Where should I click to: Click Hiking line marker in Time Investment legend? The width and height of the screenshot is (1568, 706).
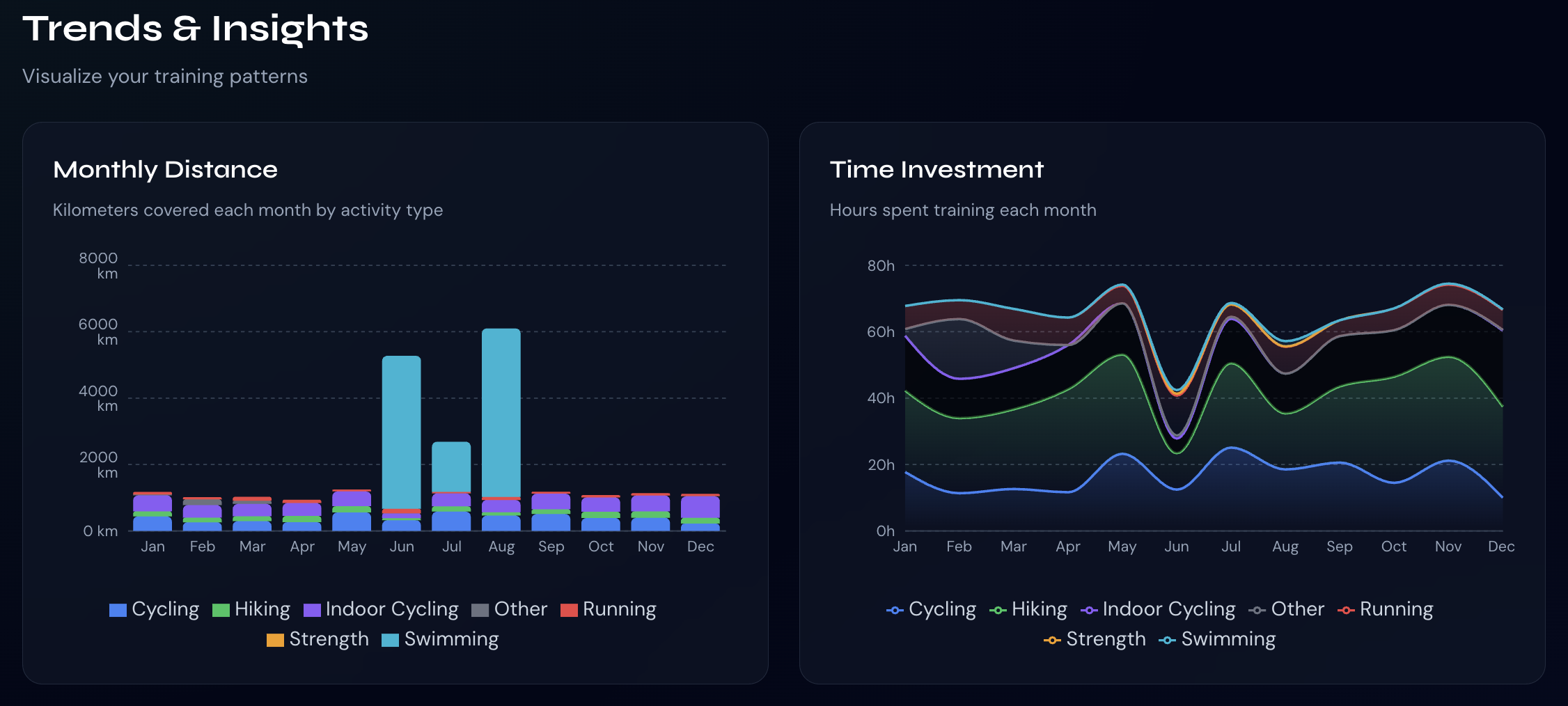pos(998,610)
